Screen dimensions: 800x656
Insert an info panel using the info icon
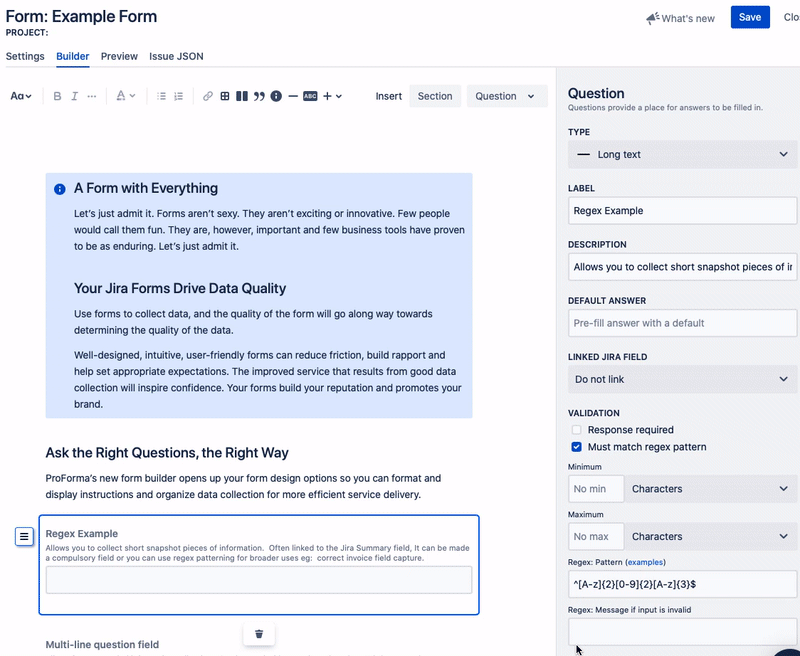(276, 96)
